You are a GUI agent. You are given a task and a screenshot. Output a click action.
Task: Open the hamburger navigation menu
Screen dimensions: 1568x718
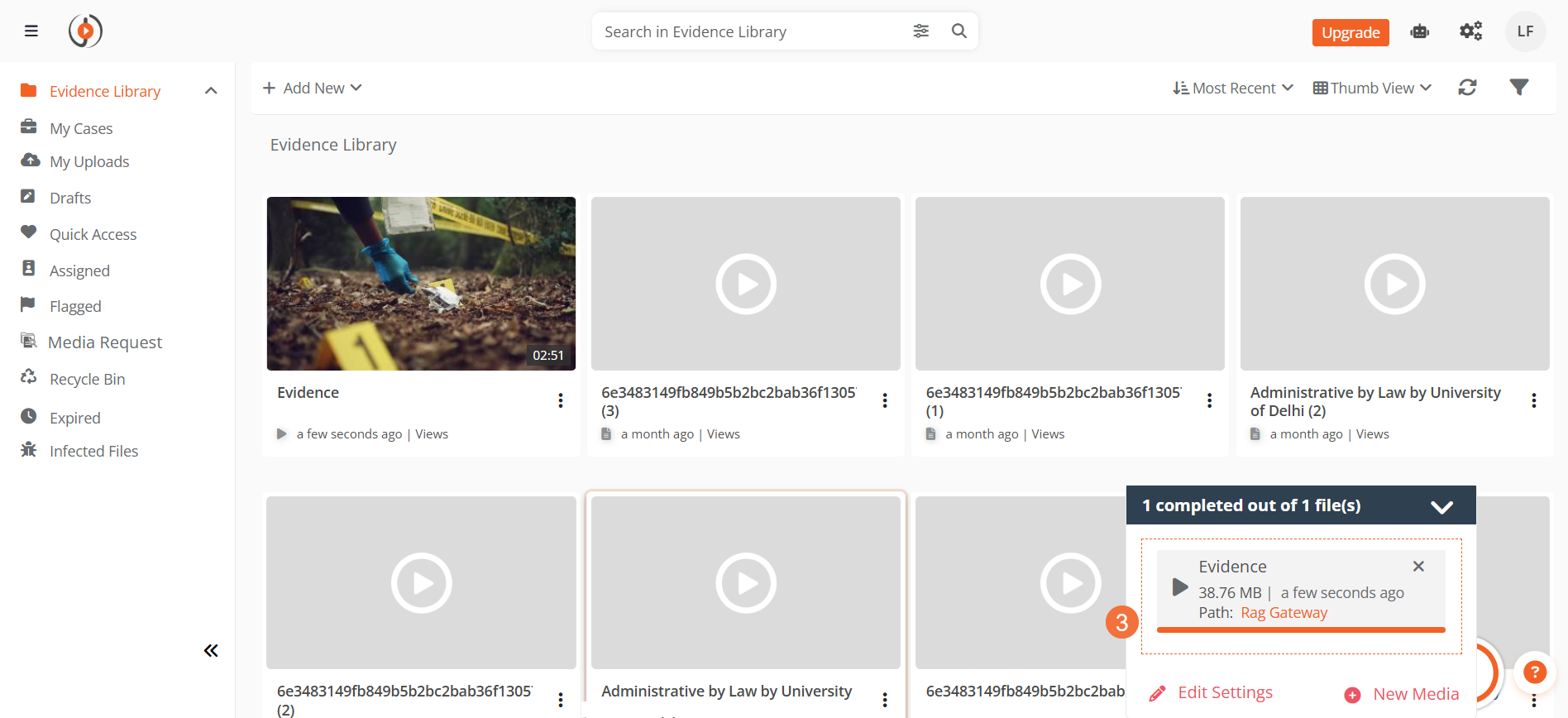click(x=31, y=31)
